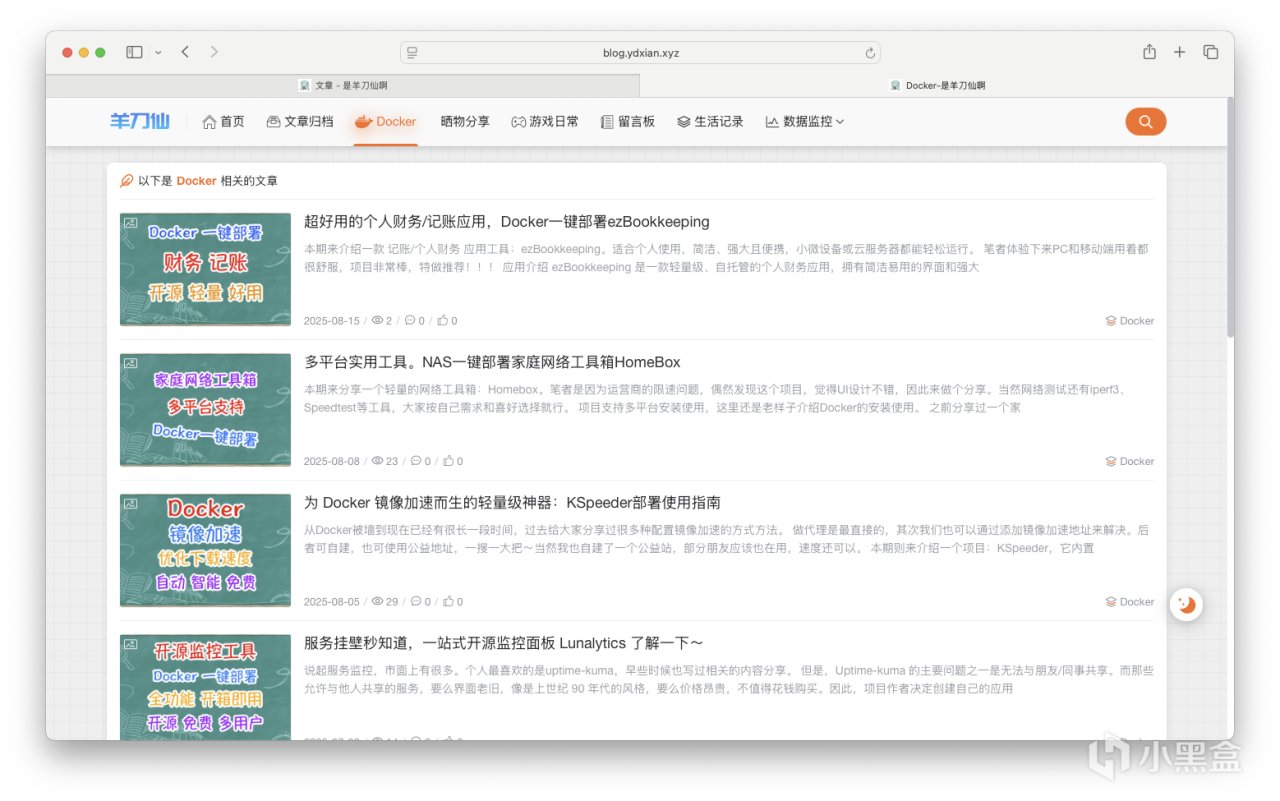
Task: Click the blog.ydxian.xyz address field
Action: (x=641, y=53)
